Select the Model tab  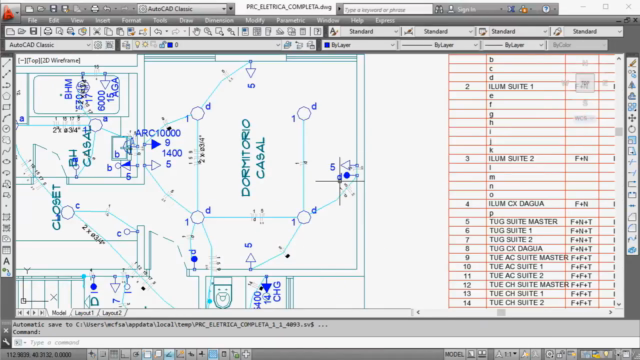[x=59, y=313]
